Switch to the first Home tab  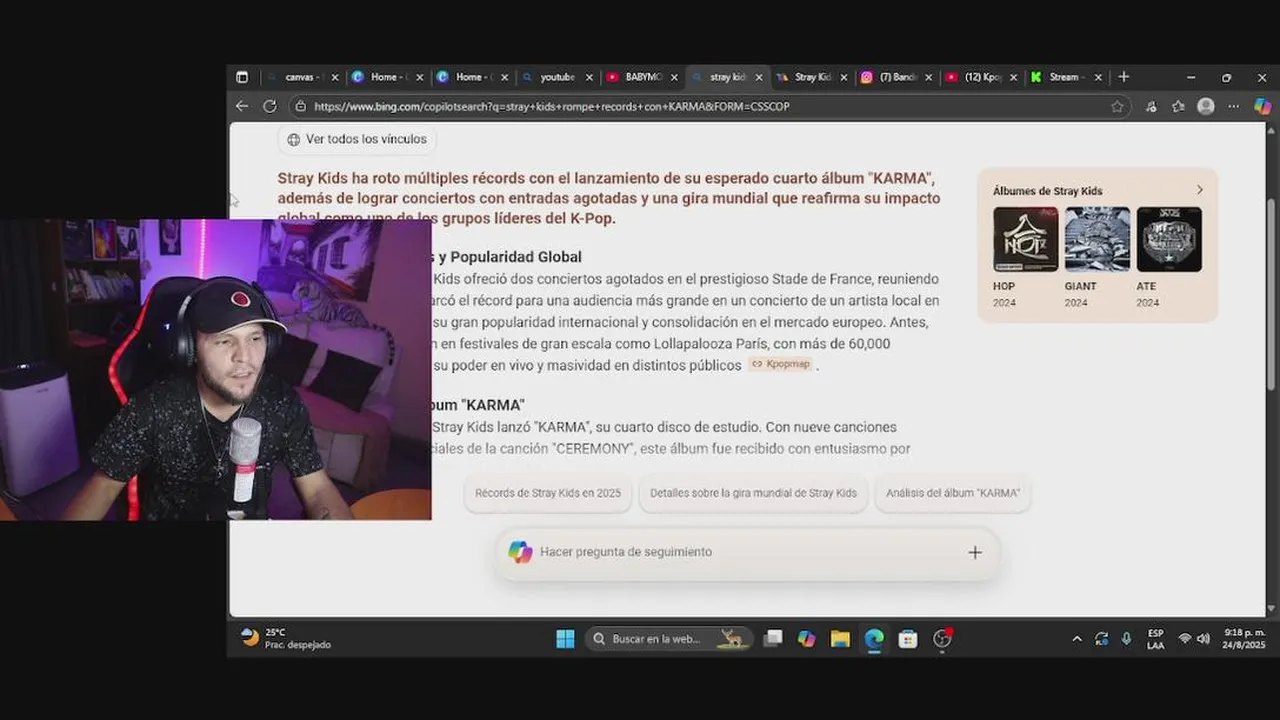[x=386, y=77]
